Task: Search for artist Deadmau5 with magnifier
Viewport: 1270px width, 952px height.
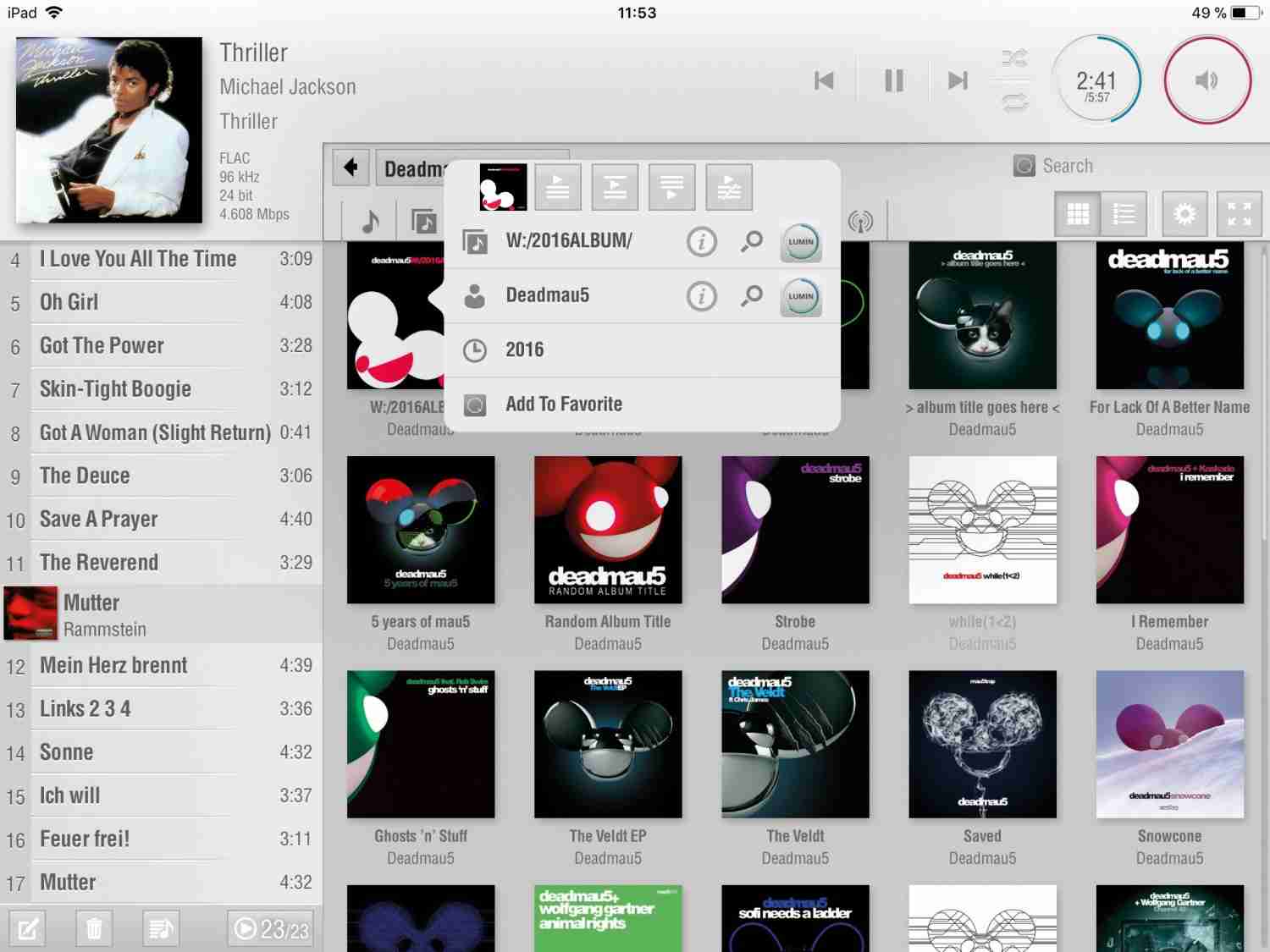Action: 751,296
